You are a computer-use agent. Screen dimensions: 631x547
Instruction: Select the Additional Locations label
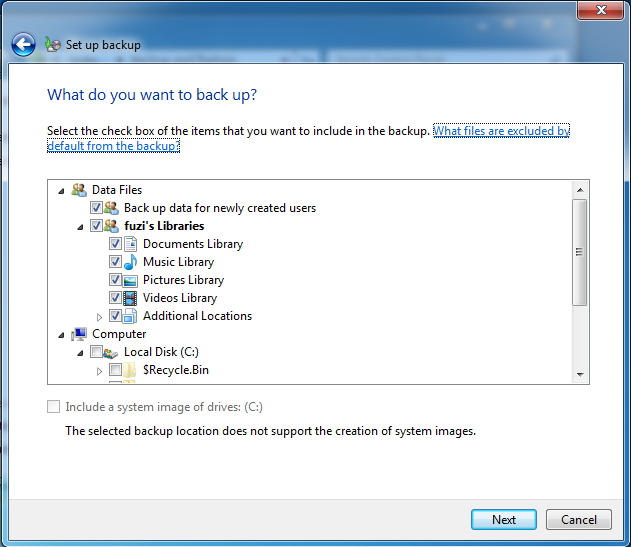(197, 316)
